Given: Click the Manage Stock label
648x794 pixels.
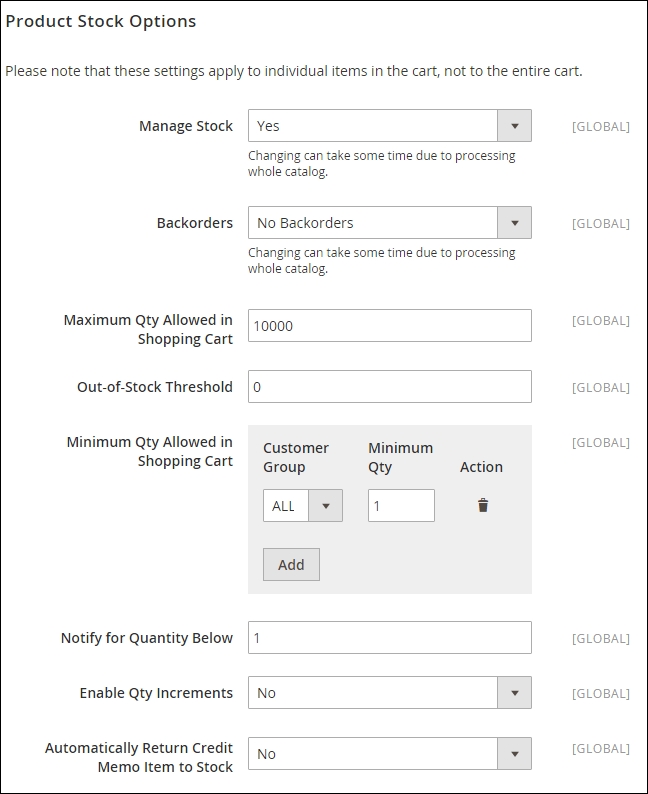Looking at the screenshot, I should point(186,126).
